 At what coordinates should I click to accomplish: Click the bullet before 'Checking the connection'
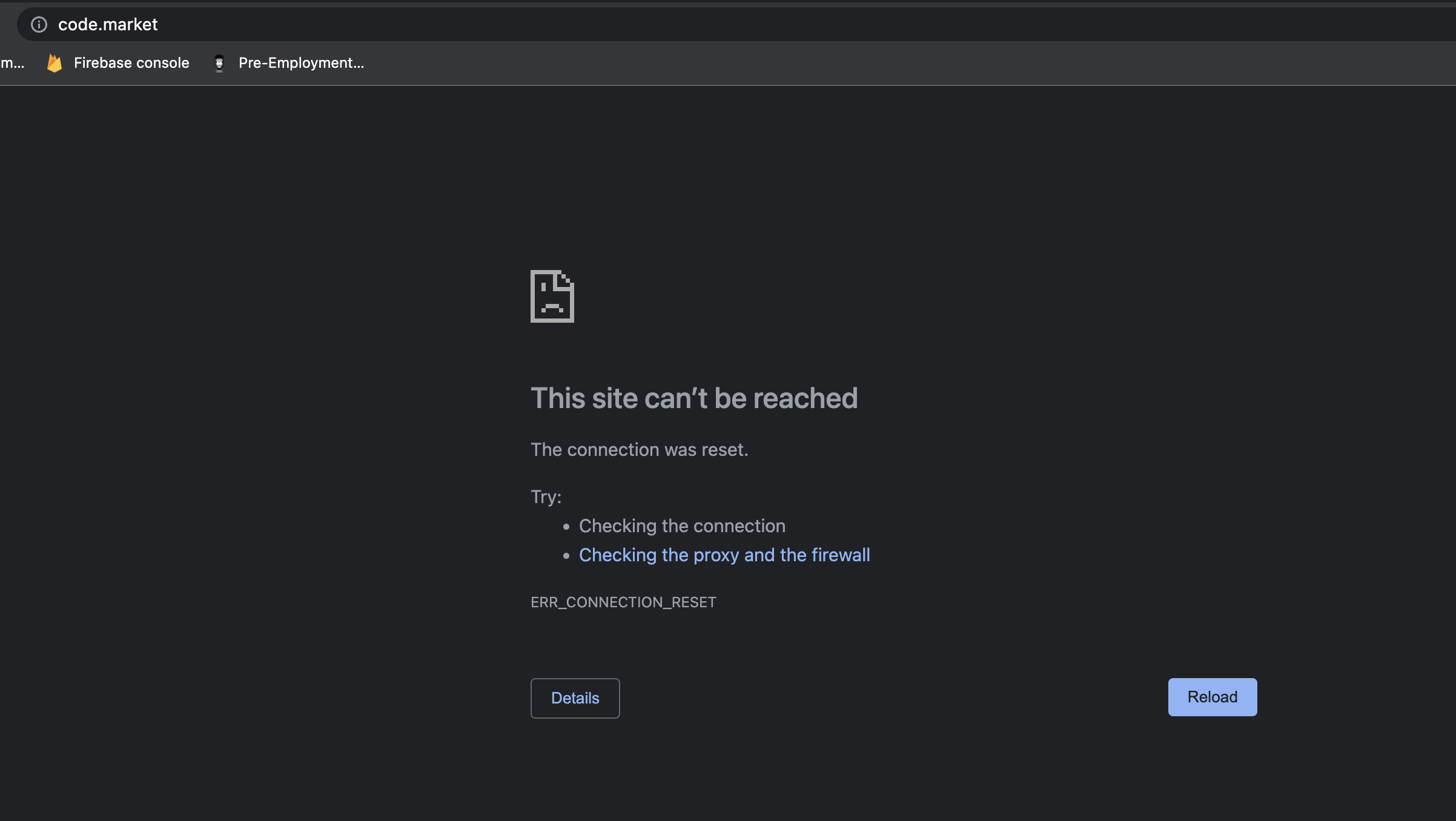tap(566, 527)
